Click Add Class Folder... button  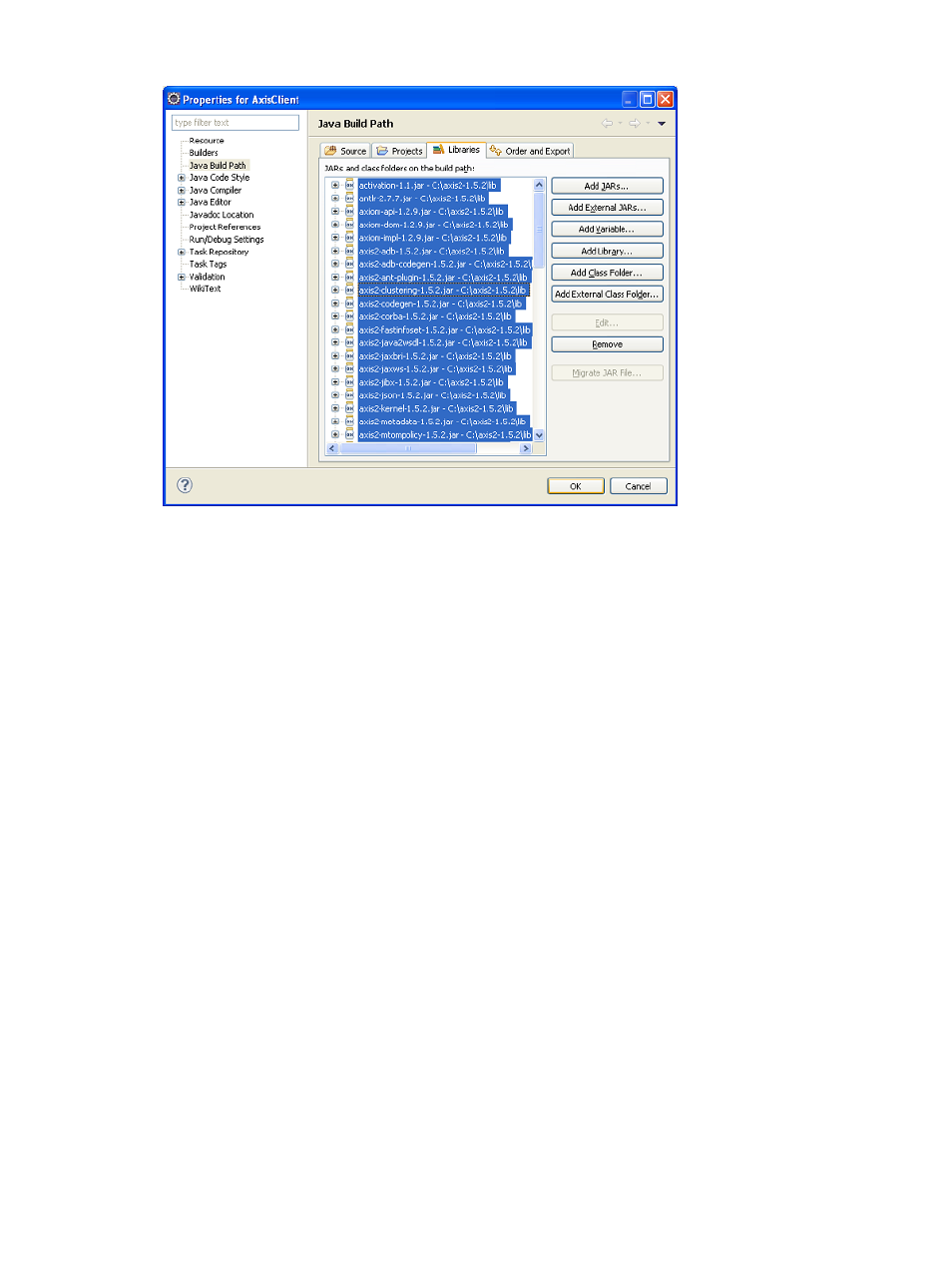pos(607,273)
